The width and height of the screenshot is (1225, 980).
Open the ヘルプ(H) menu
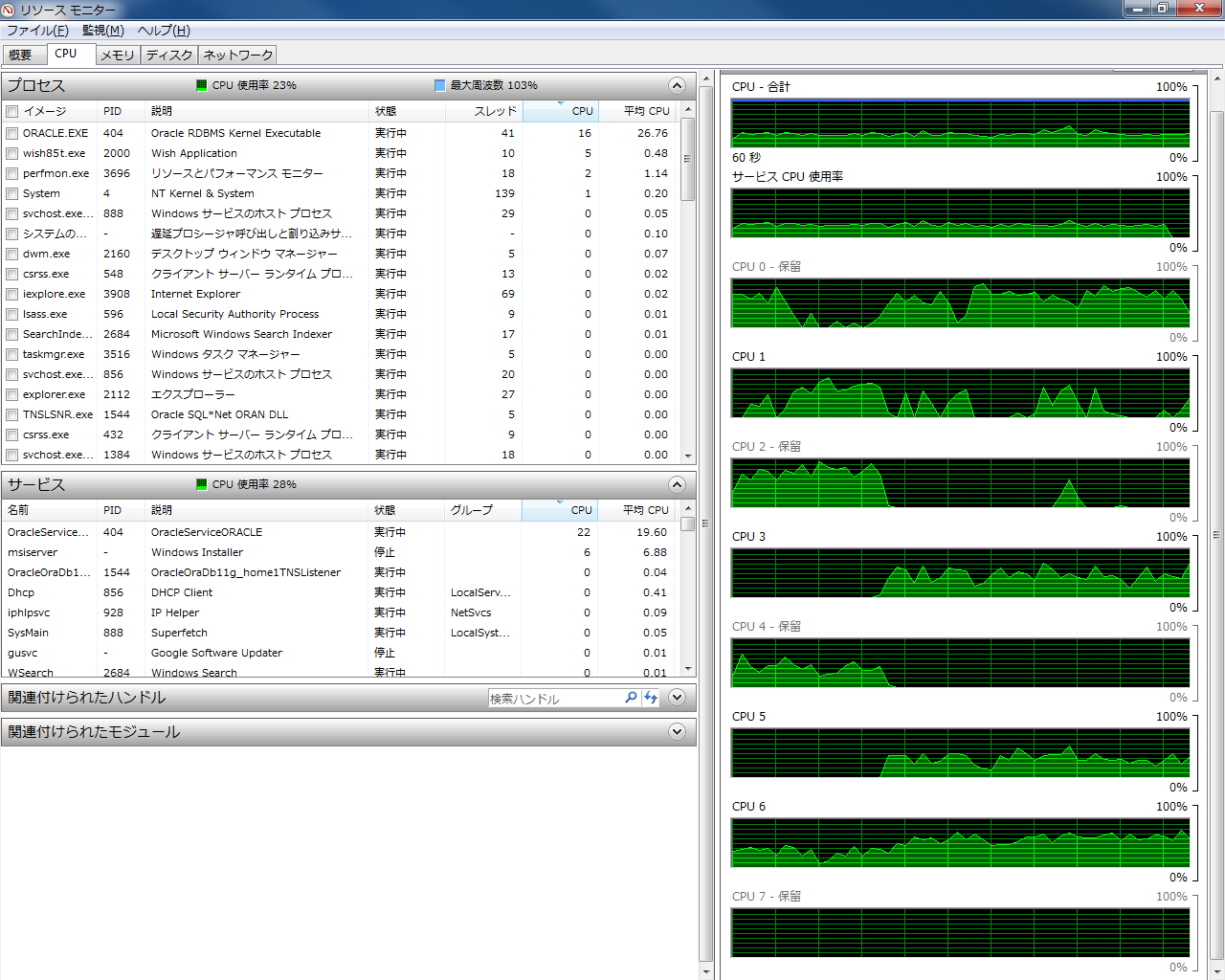tap(164, 31)
